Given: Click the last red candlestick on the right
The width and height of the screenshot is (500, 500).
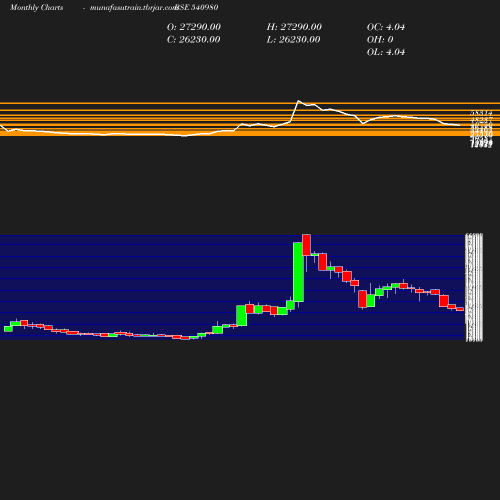Looking at the screenshot, I should point(460,309).
